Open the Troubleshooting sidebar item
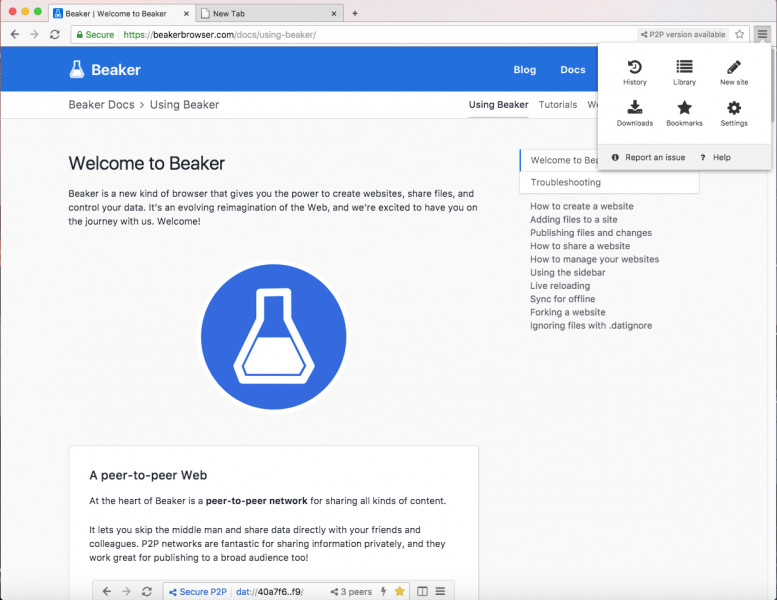The image size is (777, 600). click(609, 182)
